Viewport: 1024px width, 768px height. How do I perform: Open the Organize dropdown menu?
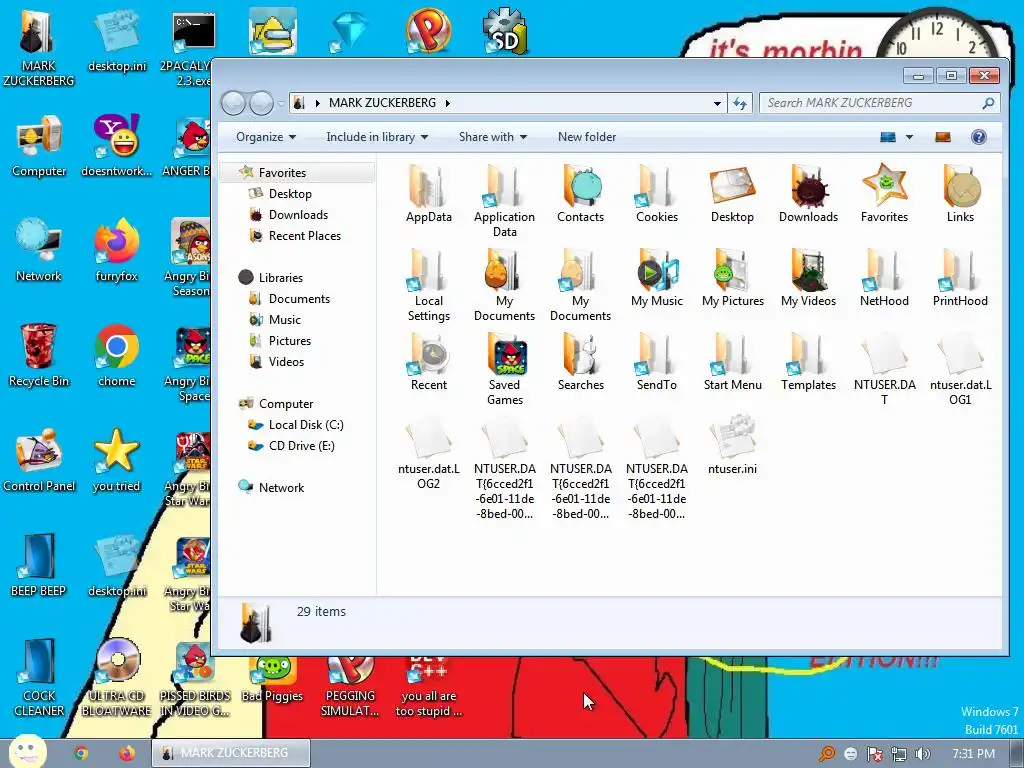click(266, 136)
